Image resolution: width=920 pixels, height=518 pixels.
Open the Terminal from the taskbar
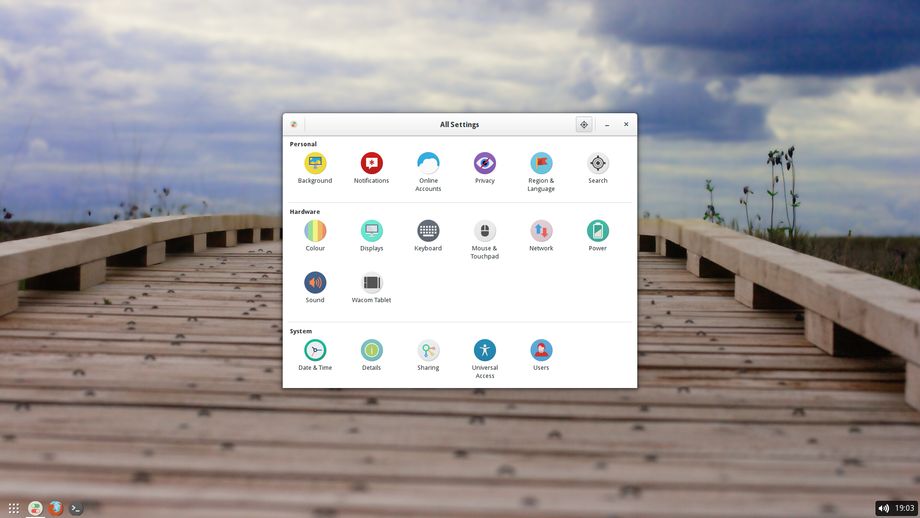(x=76, y=508)
